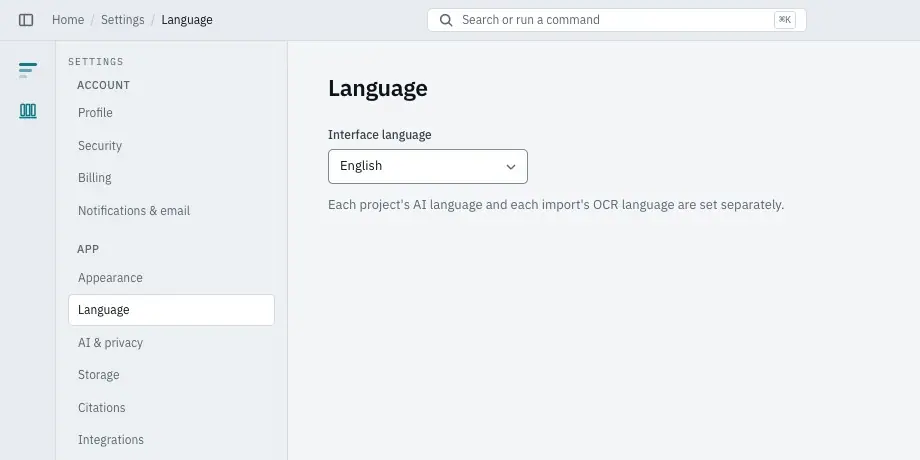This screenshot has width=920, height=460.
Task: Click the Language breadcrumb
Action: pos(187,20)
